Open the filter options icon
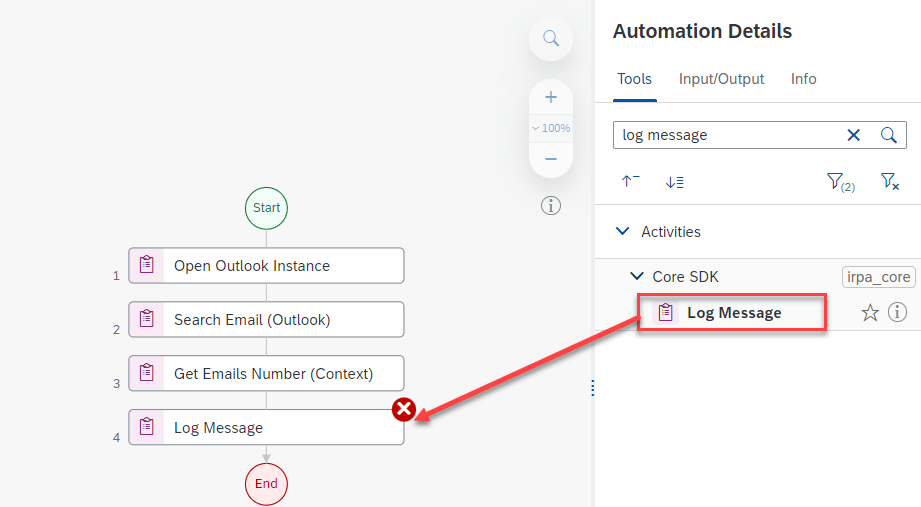The height and width of the screenshot is (507, 921). [838, 181]
